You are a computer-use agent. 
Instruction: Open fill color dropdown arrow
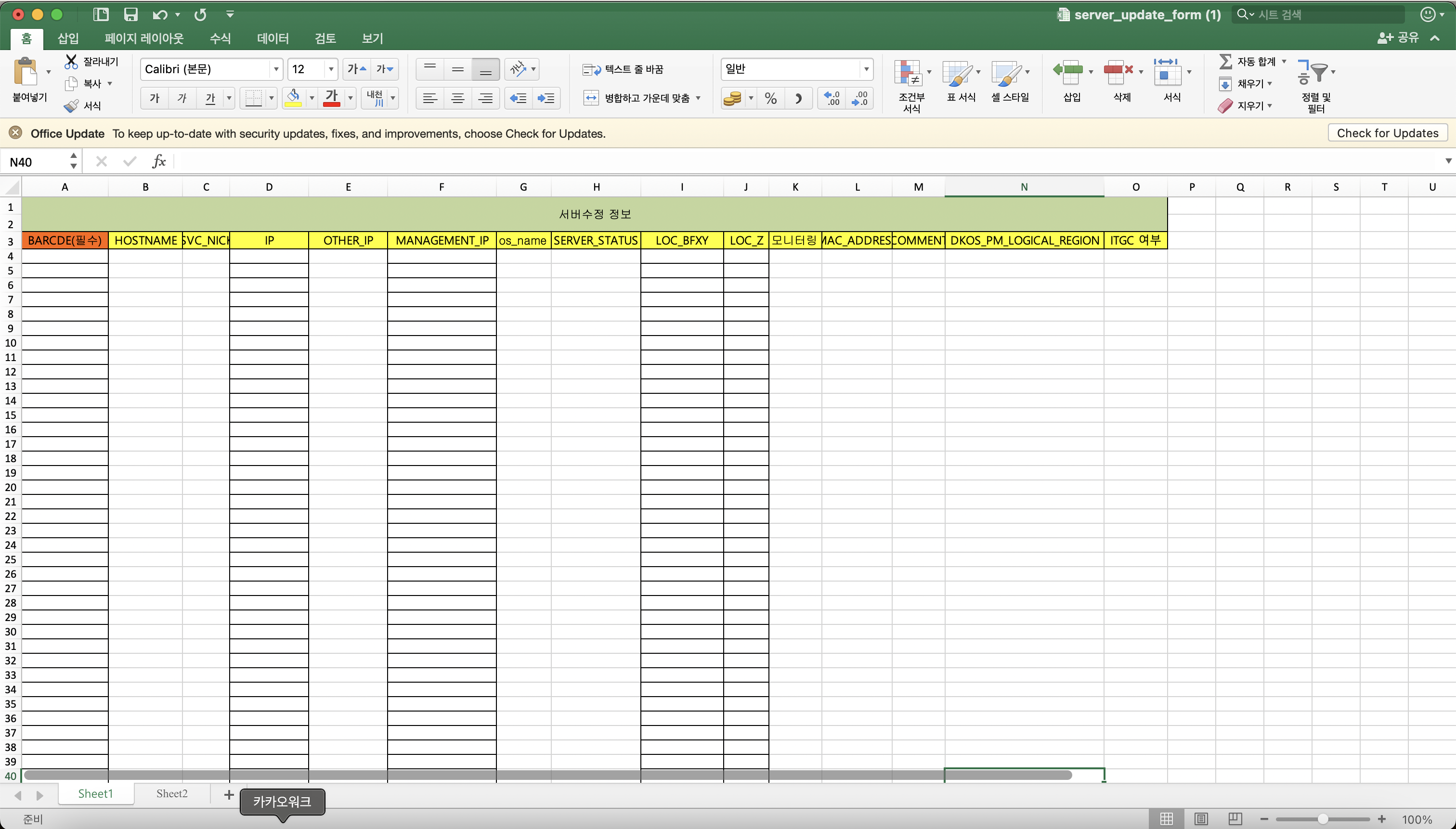coord(312,98)
